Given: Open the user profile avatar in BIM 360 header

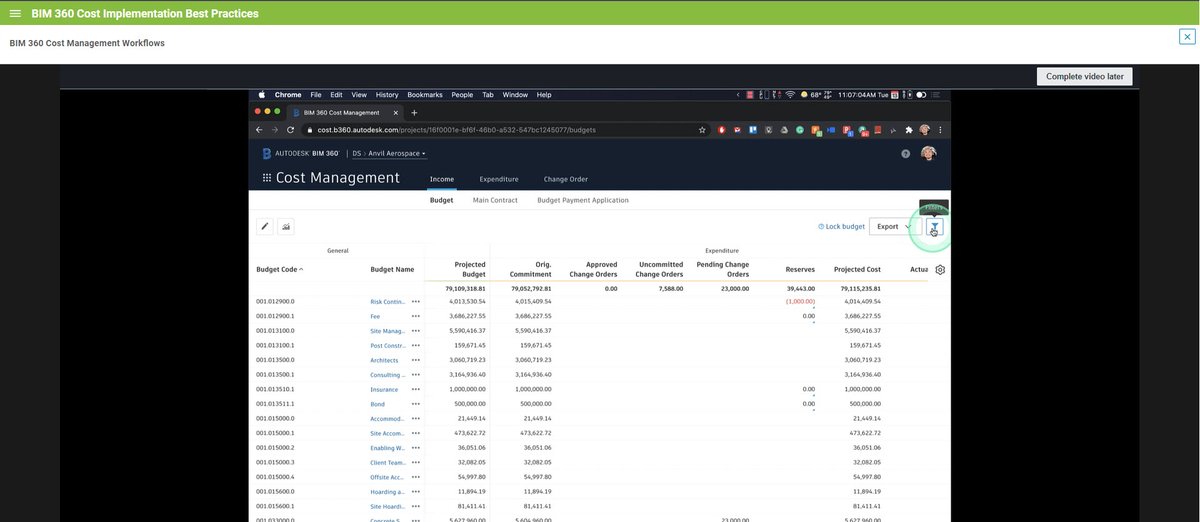Looking at the screenshot, I should click(x=929, y=153).
